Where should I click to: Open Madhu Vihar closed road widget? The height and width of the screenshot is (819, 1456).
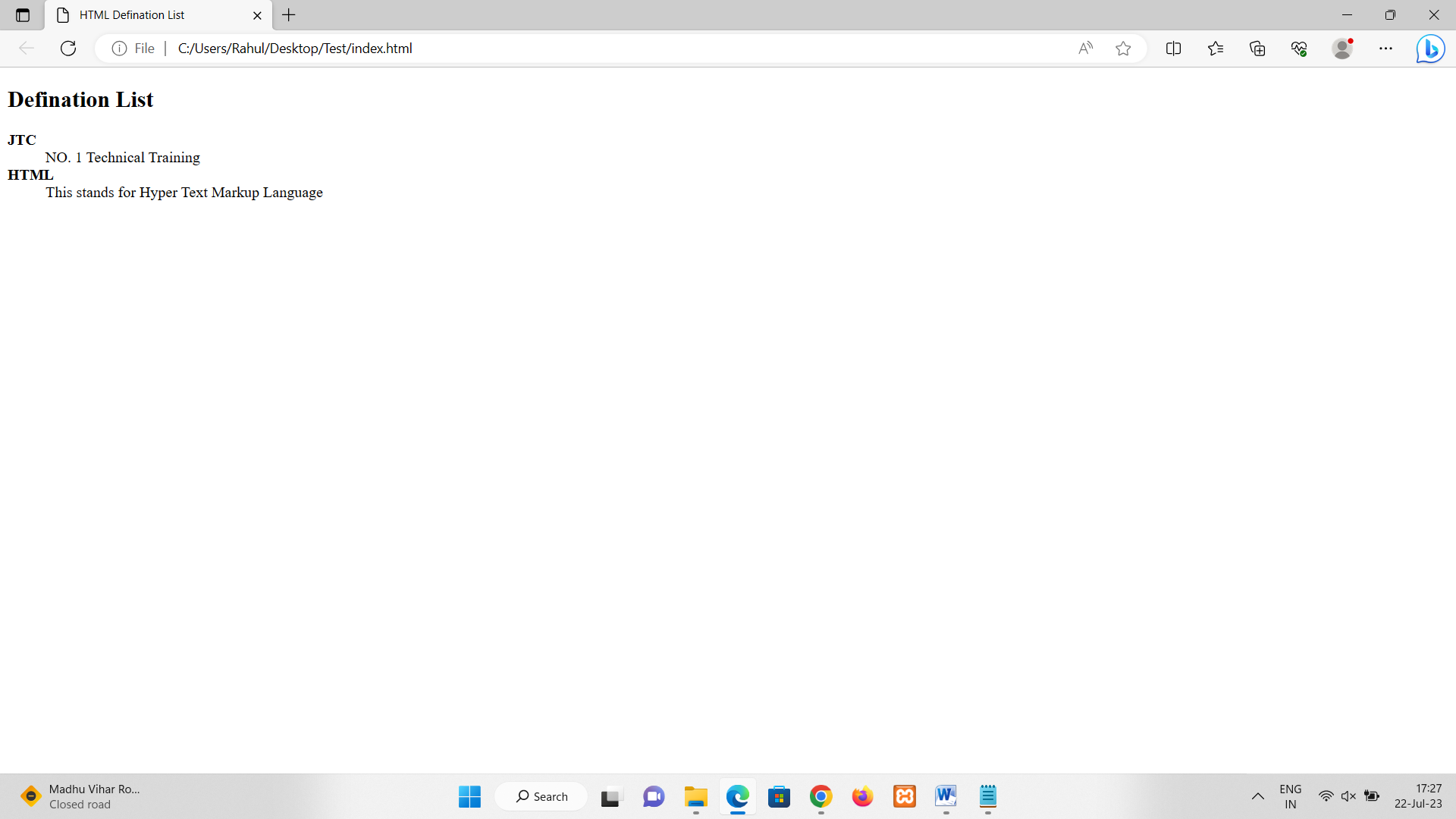pyautogui.click(x=80, y=796)
